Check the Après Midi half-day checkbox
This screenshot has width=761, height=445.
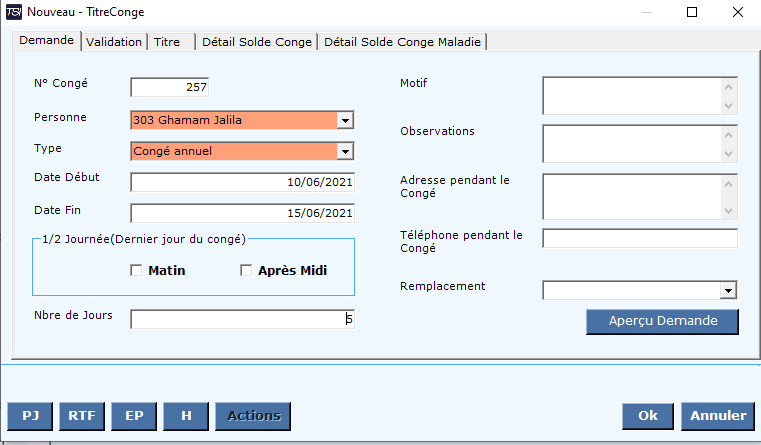click(x=246, y=270)
